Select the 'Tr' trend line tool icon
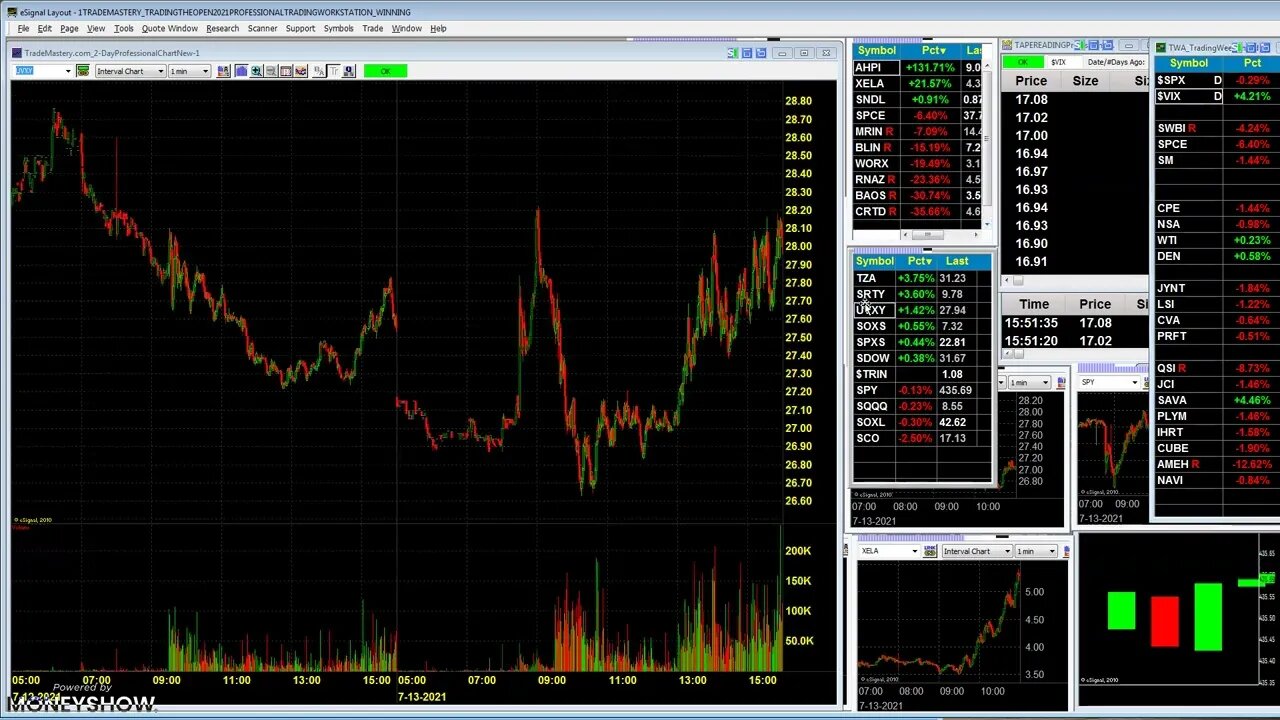This screenshot has width=1280, height=720. point(334,71)
